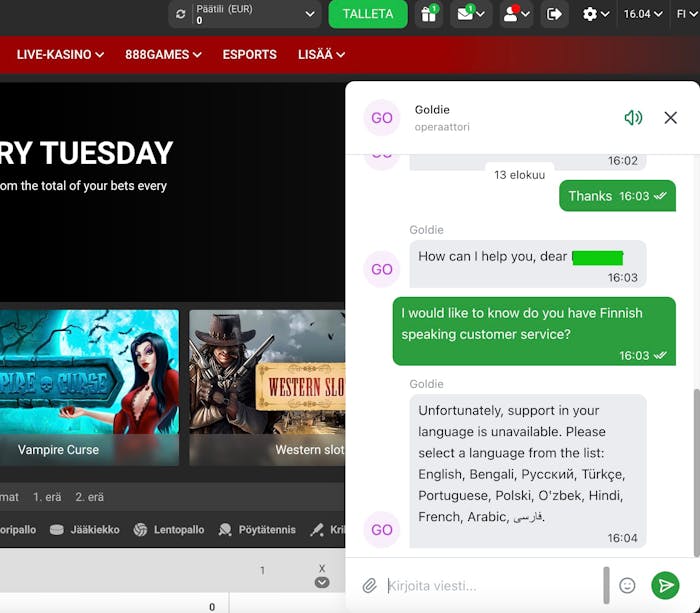Viewport: 700px width, 613px height.
Task: Open the 16.04 time dropdown
Action: [643, 14]
